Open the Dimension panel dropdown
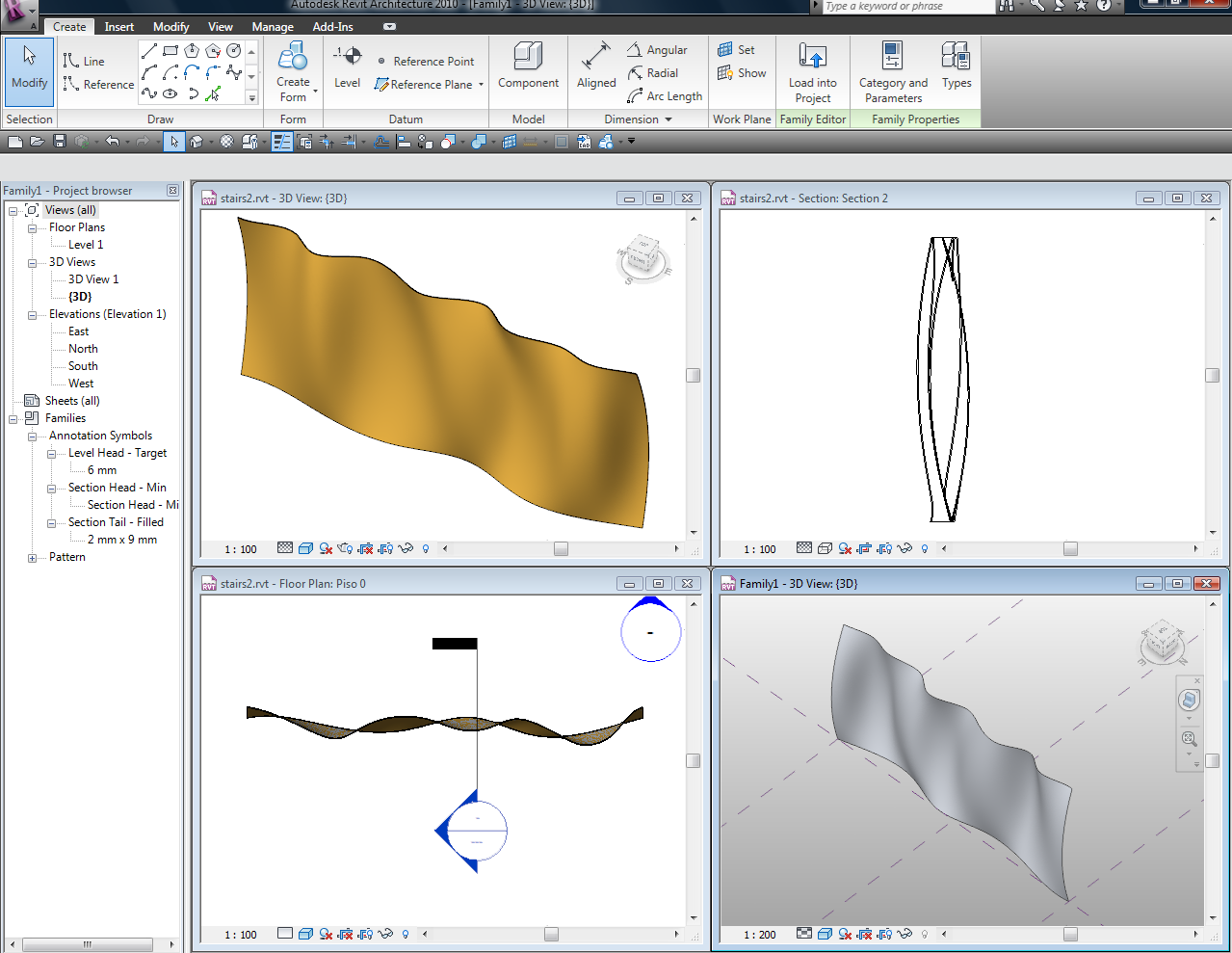This screenshot has height=953, width=1232. (668, 119)
